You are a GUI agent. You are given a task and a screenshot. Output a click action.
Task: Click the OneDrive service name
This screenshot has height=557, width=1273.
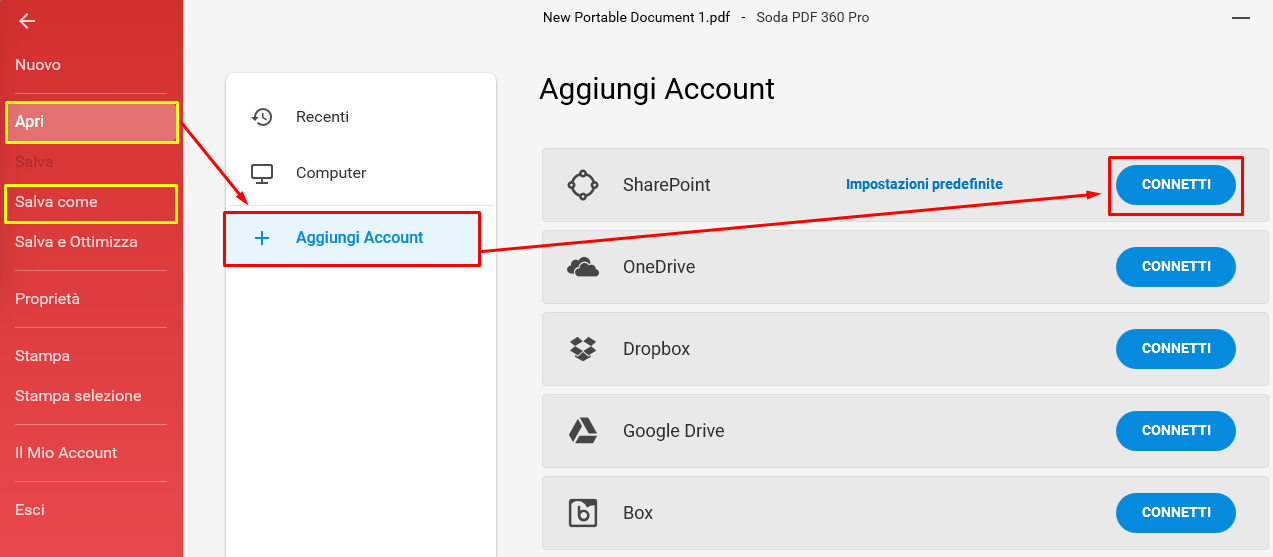(x=659, y=267)
